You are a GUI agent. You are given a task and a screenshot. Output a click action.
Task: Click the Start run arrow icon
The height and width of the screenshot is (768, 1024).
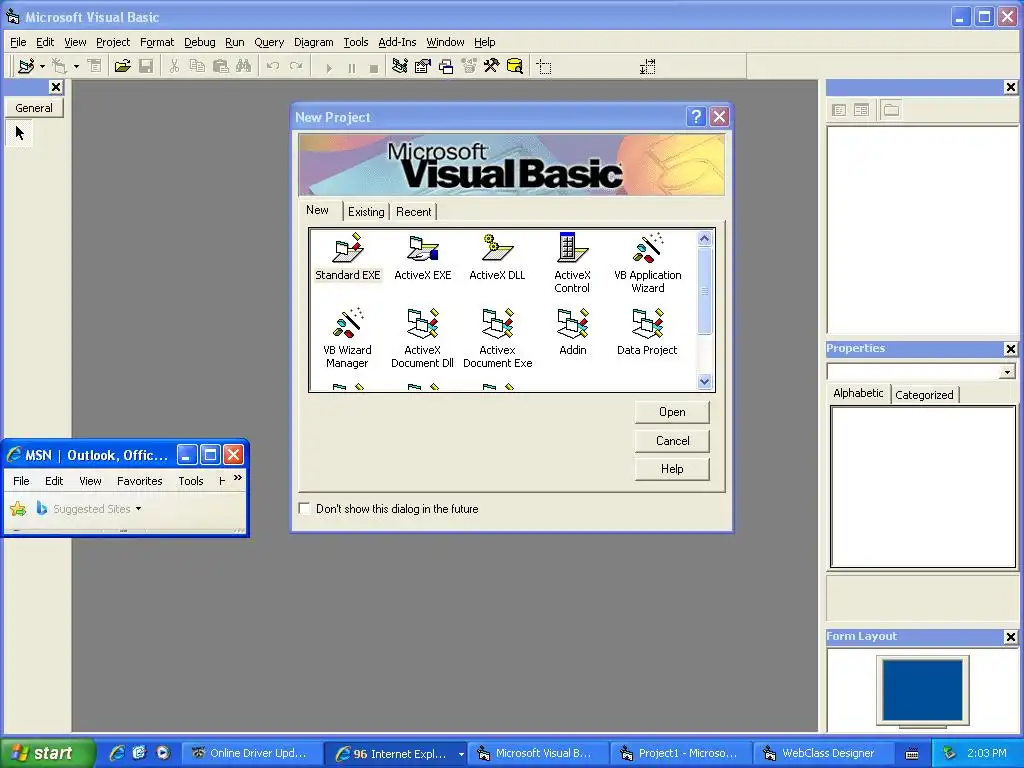click(328, 67)
